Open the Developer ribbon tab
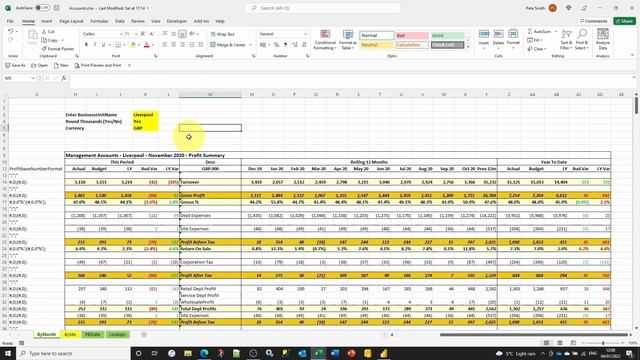This screenshot has height=360, width=640. [x=177, y=21]
